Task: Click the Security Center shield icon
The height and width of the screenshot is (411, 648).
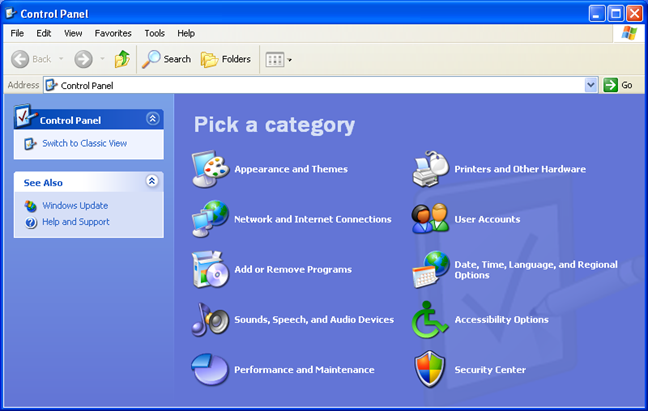Action: [431, 370]
